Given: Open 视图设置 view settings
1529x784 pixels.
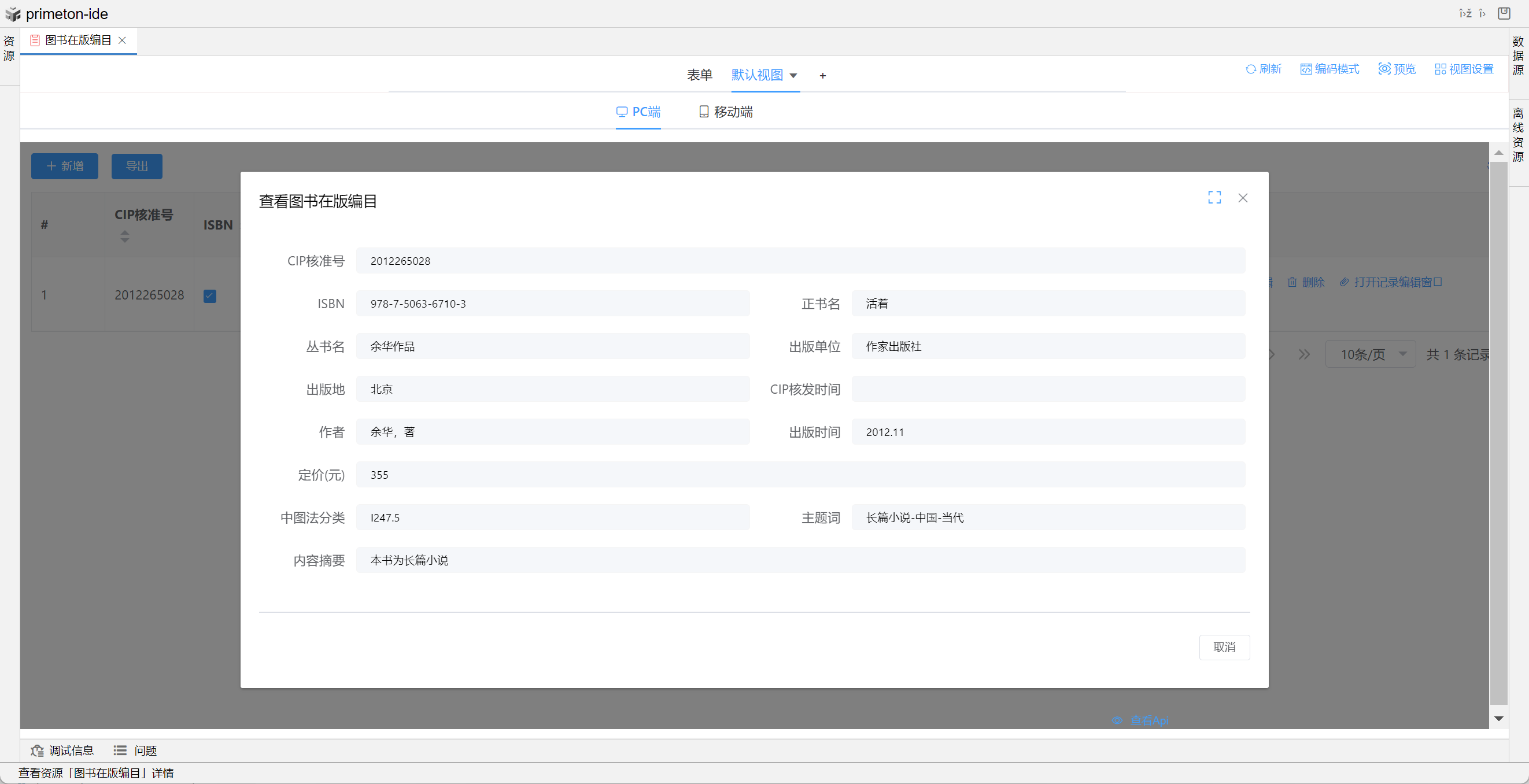Looking at the screenshot, I should click(1464, 69).
